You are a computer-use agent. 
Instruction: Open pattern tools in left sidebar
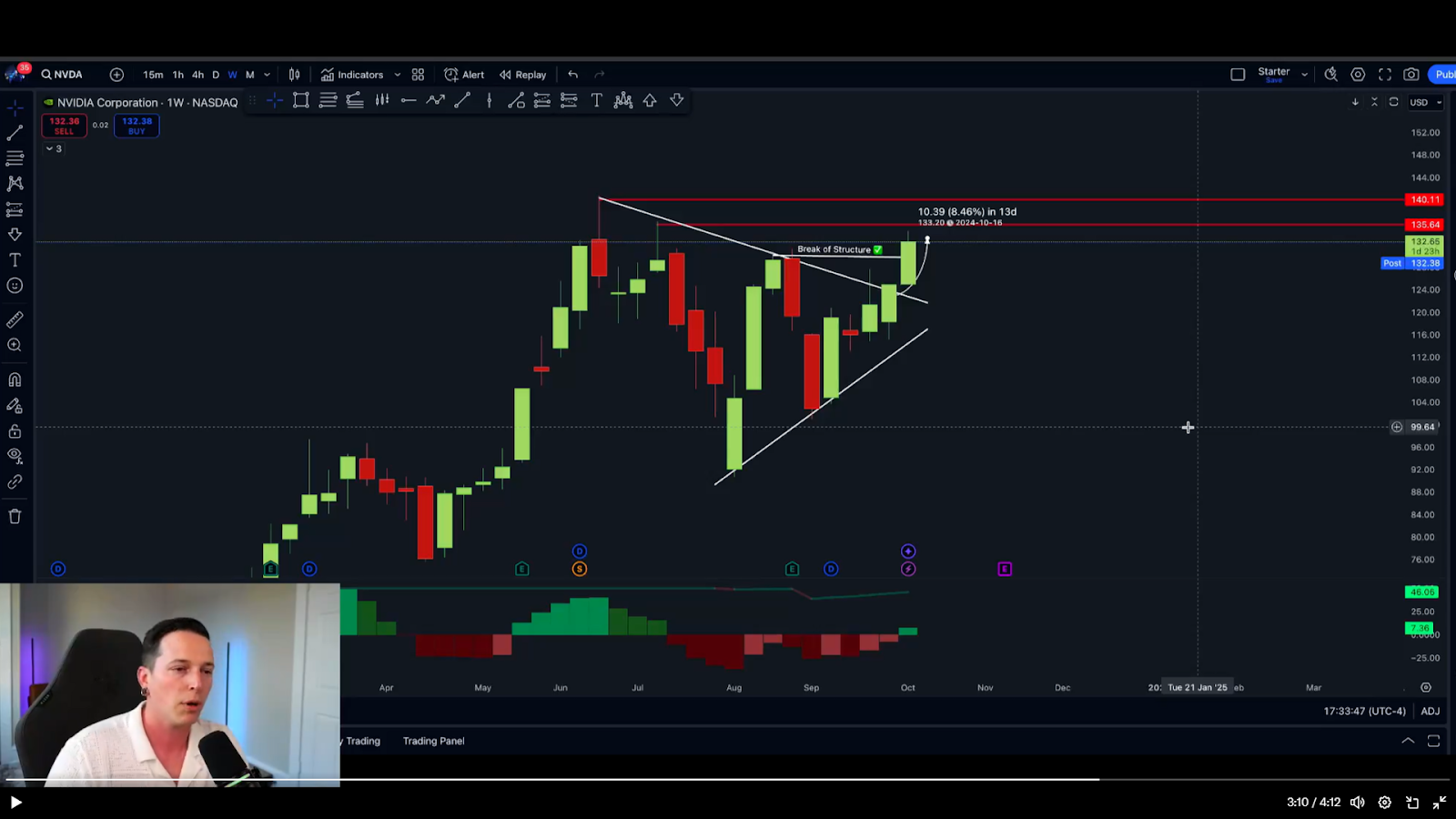click(15, 184)
